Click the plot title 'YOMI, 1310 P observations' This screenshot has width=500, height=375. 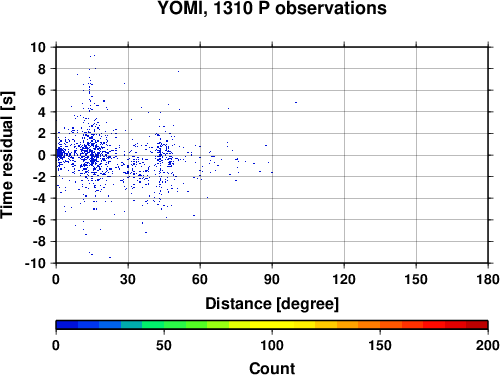pos(272,8)
